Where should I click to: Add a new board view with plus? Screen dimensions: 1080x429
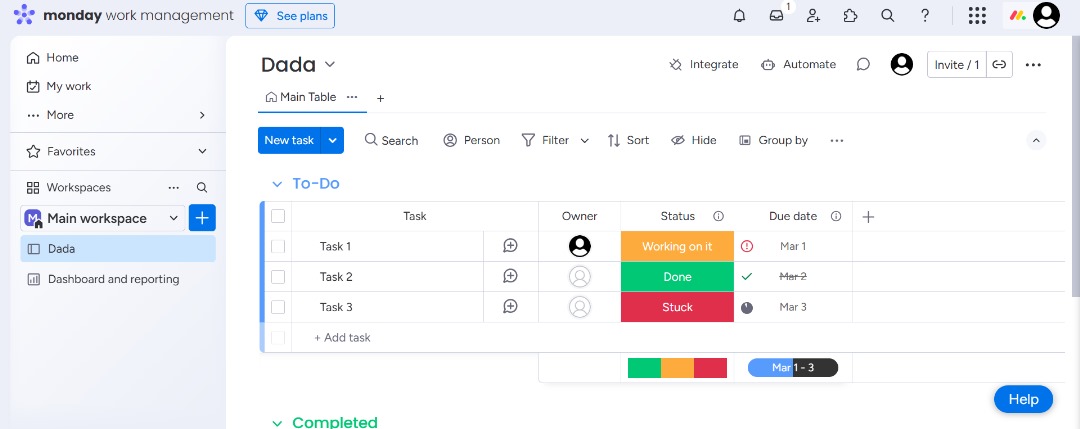tap(380, 98)
